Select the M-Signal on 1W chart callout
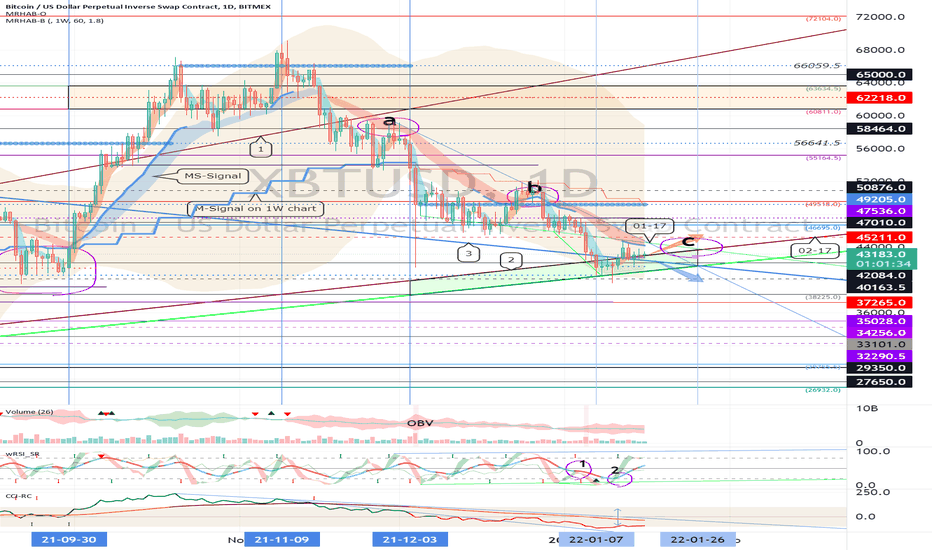932x550 pixels. pos(256,208)
